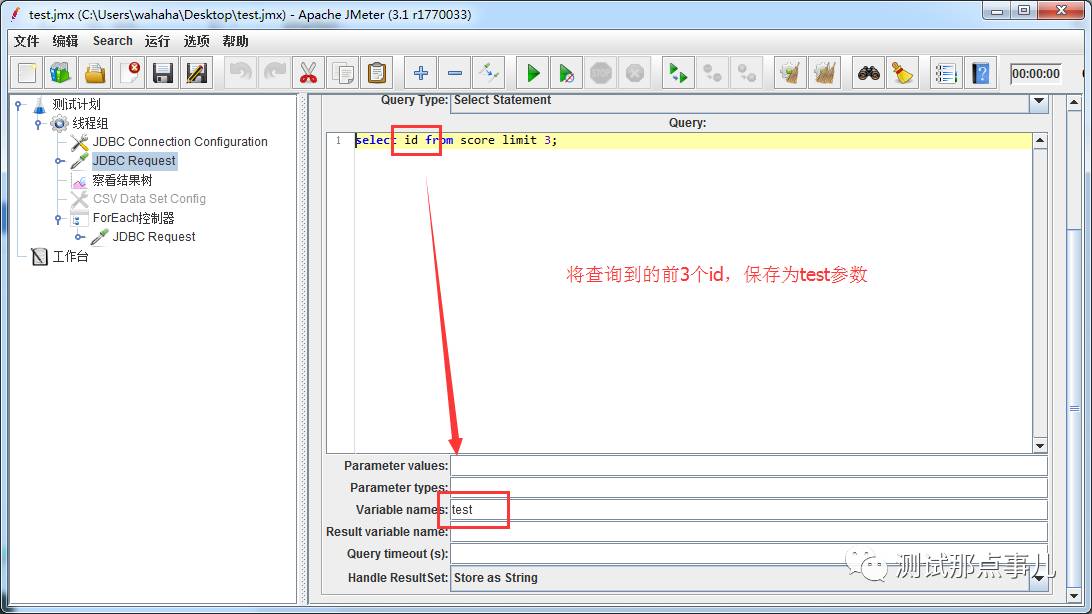Click the Open file folder icon

click(x=95, y=72)
